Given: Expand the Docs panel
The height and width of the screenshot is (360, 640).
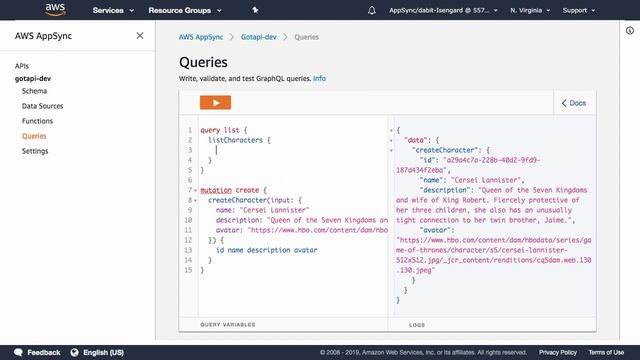Looking at the screenshot, I should pos(574,103).
